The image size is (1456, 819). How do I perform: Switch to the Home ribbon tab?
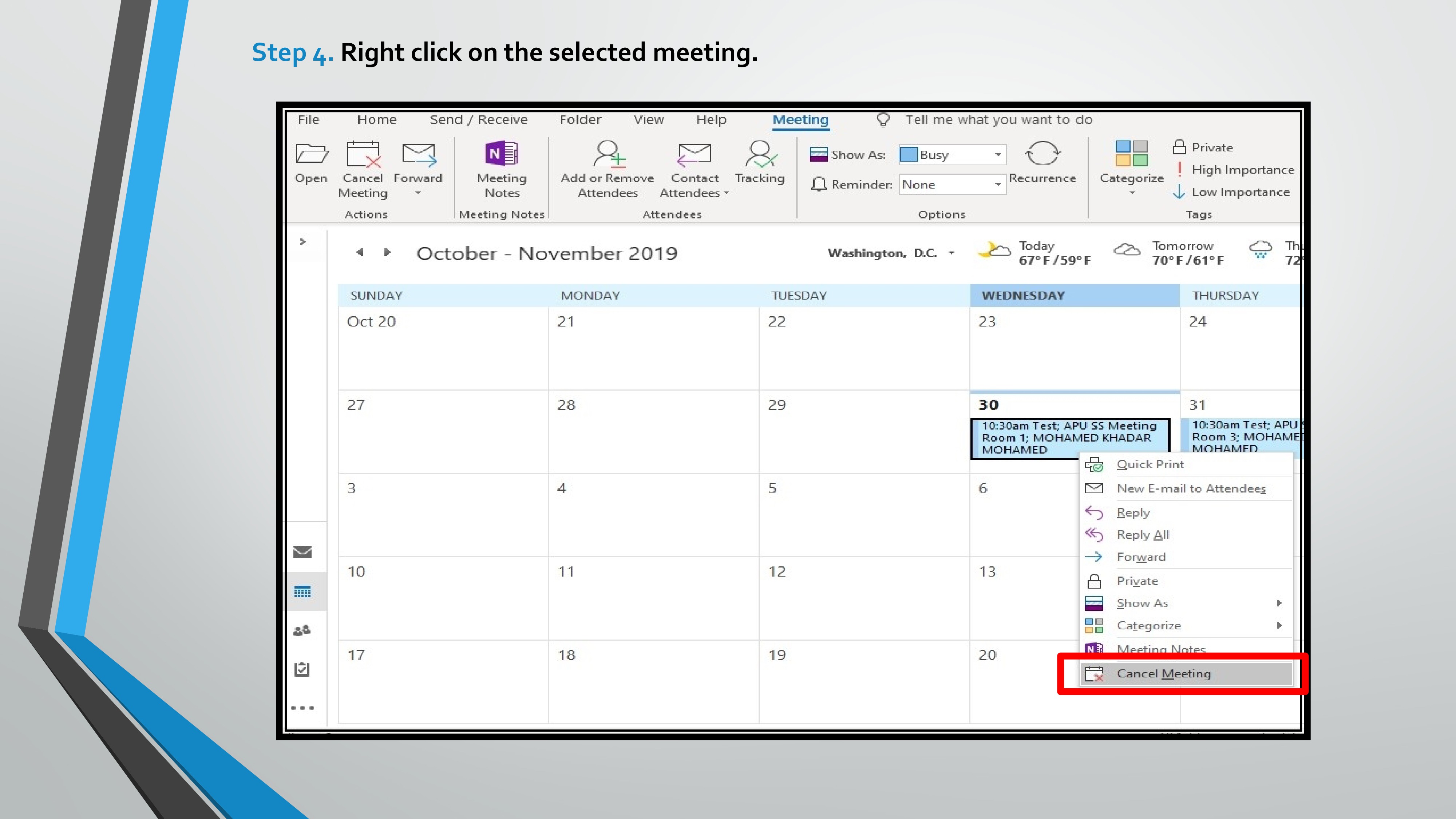(x=376, y=120)
